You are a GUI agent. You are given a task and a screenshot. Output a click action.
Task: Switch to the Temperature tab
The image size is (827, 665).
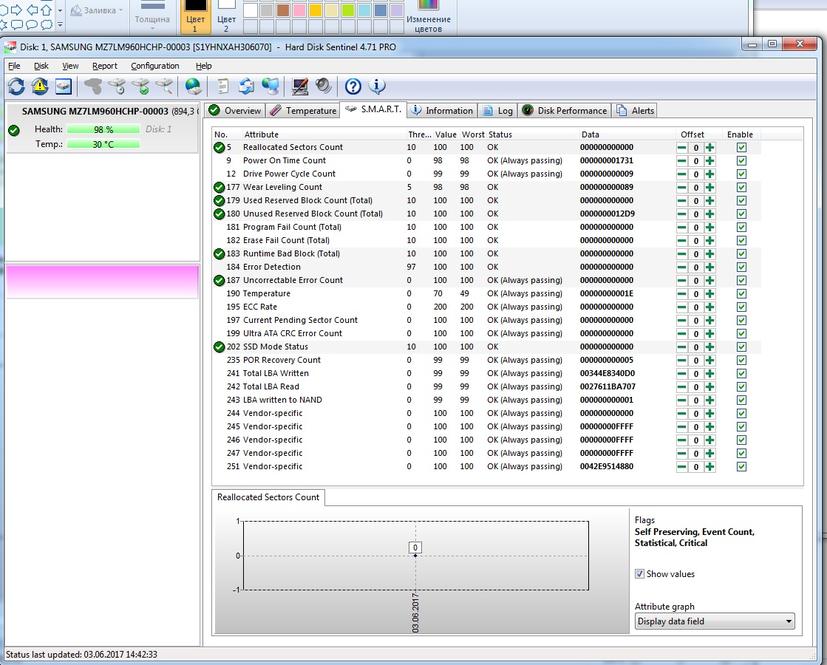click(x=303, y=110)
